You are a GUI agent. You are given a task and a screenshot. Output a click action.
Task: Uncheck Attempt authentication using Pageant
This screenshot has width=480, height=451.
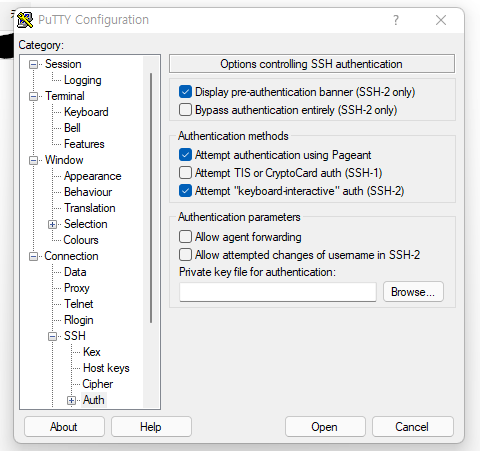pyautogui.click(x=185, y=155)
